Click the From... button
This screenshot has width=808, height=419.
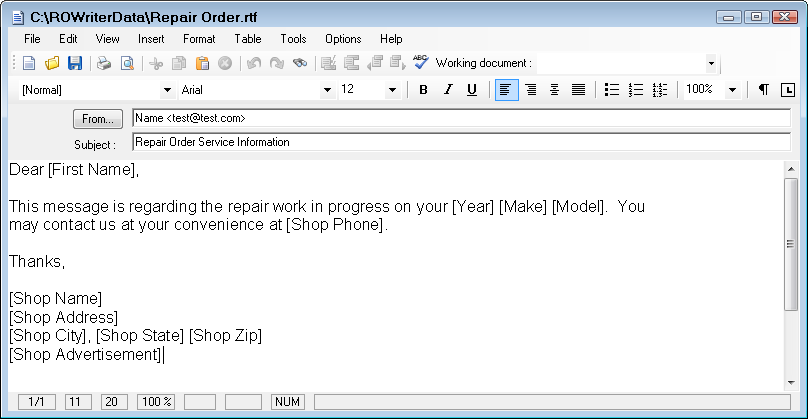[x=97, y=119]
